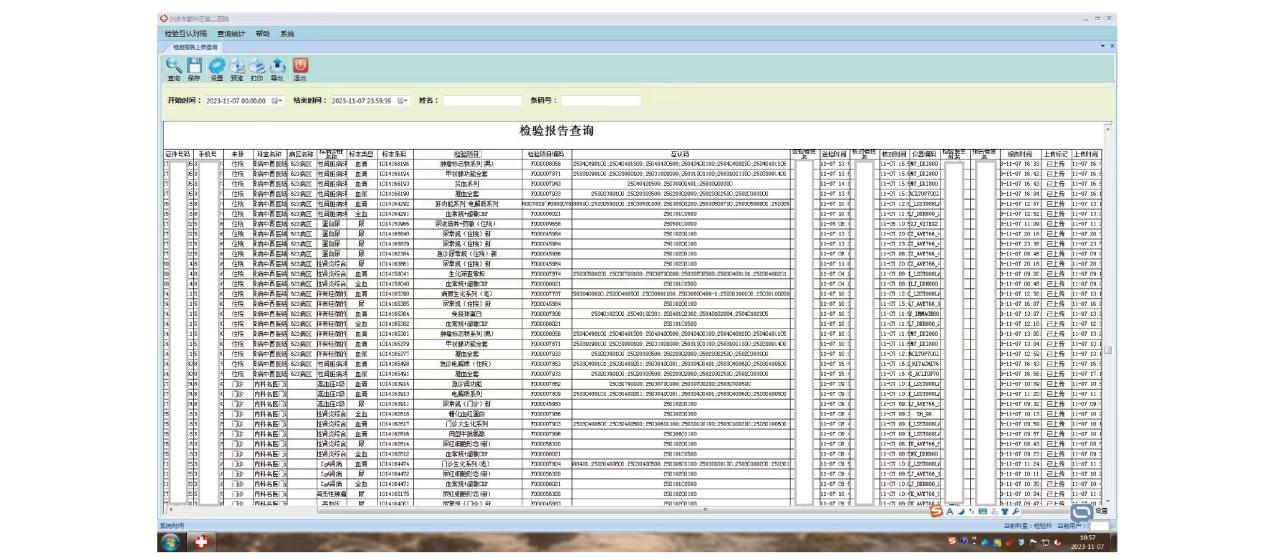Expand the 结束时间 date picker dropdown
Image resolution: width=1268 pixels, height=559 pixels.
(403, 100)
